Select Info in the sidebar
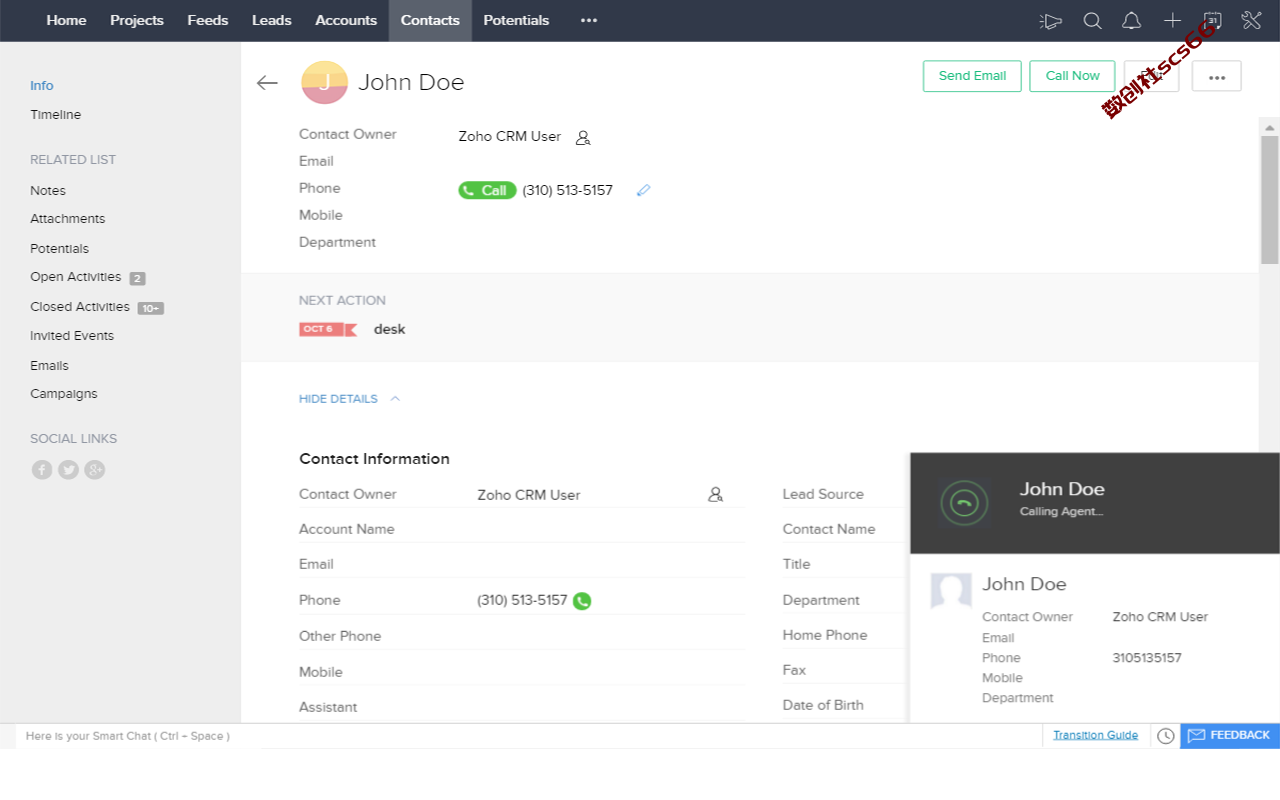This screenshot has width=1280, height=800. pos(42,86)
